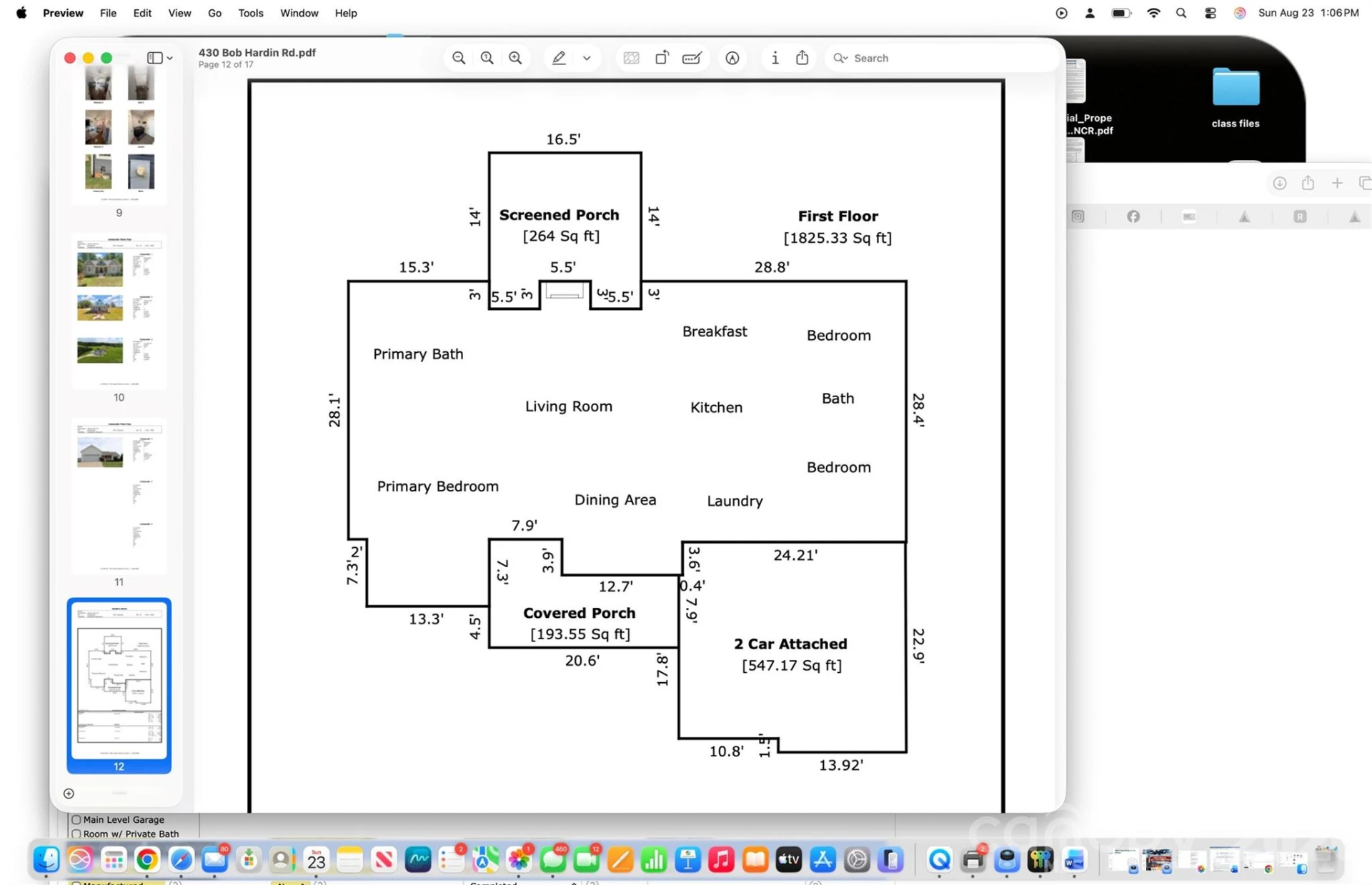Open the Edit menu
Image resolution: width=1372 pixels, height=885 pixels.
[142, 13]
